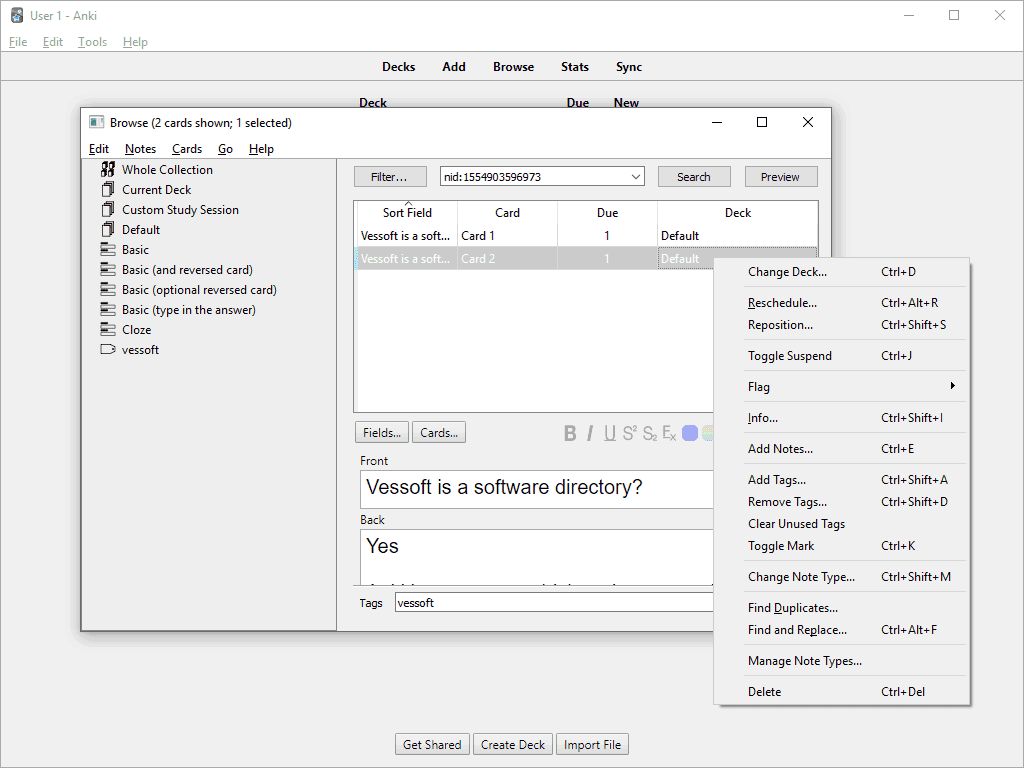Click the Italic formatting icon

(590, 433)
